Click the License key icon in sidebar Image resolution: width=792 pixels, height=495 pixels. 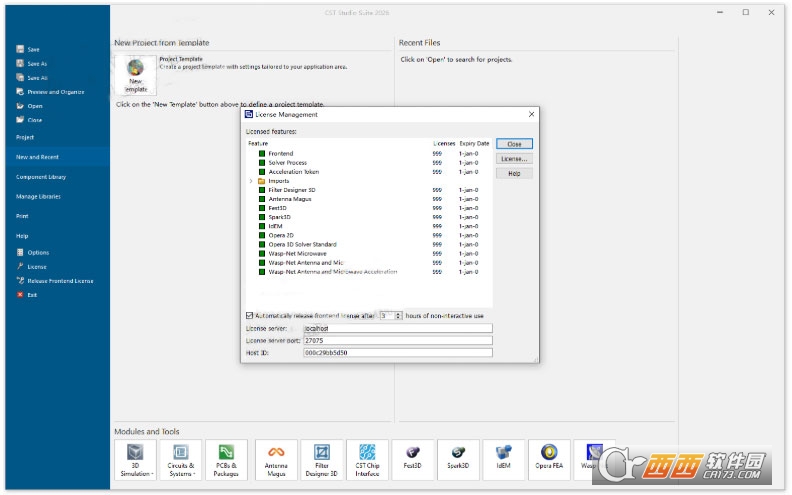click(x=20, y=266)
